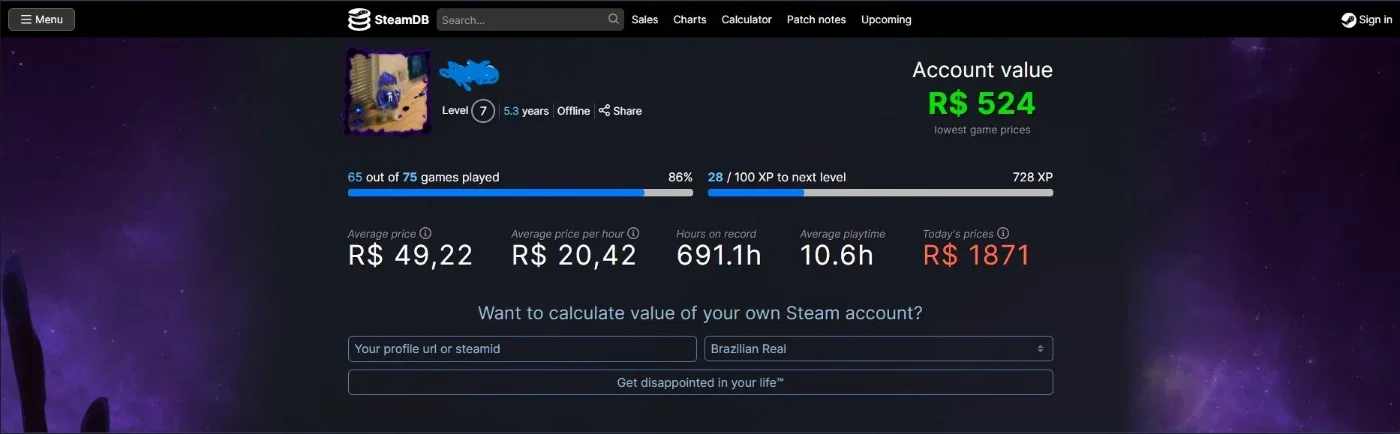Open the Brazilian Real currency dropdown
The height and width of the screenshot is (434, 1400).
pyautogui.click(x=879, y=349)
